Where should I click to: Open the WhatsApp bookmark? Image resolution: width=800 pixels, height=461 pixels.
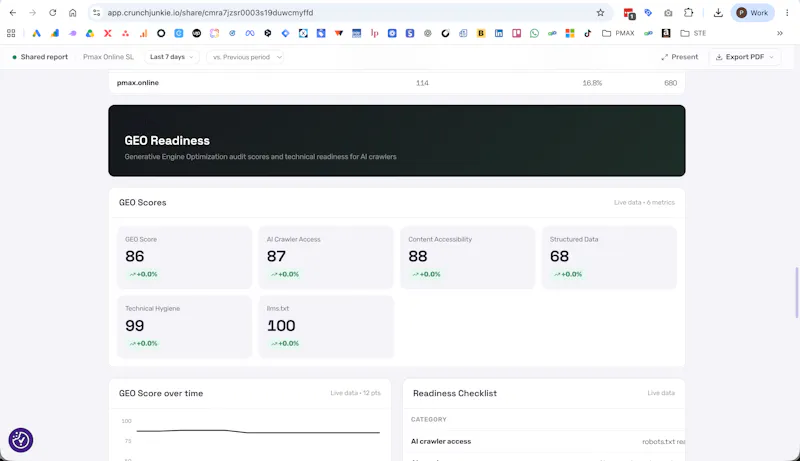click(x=534, y=33)
